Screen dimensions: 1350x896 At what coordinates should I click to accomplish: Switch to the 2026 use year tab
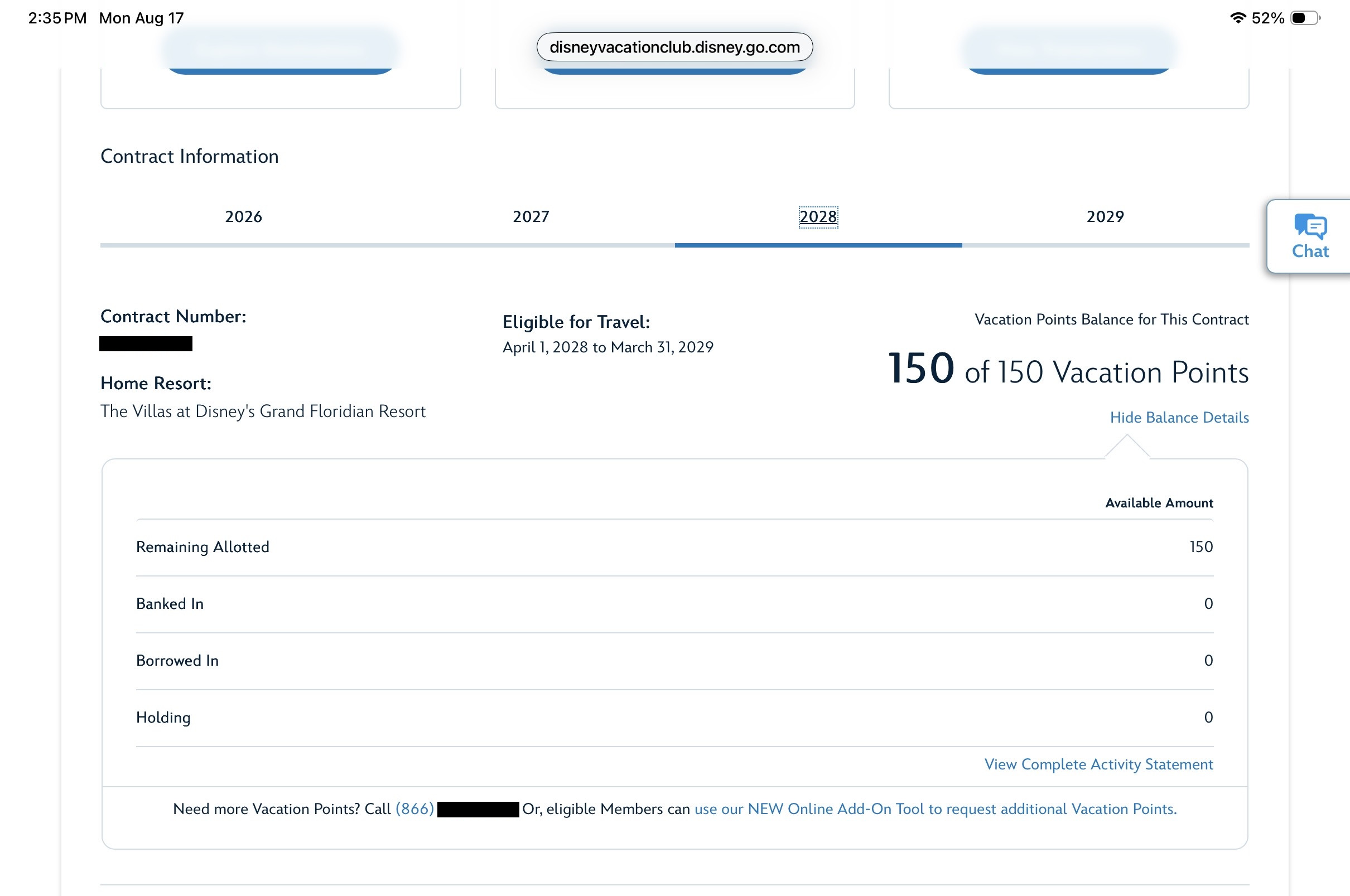243,216
